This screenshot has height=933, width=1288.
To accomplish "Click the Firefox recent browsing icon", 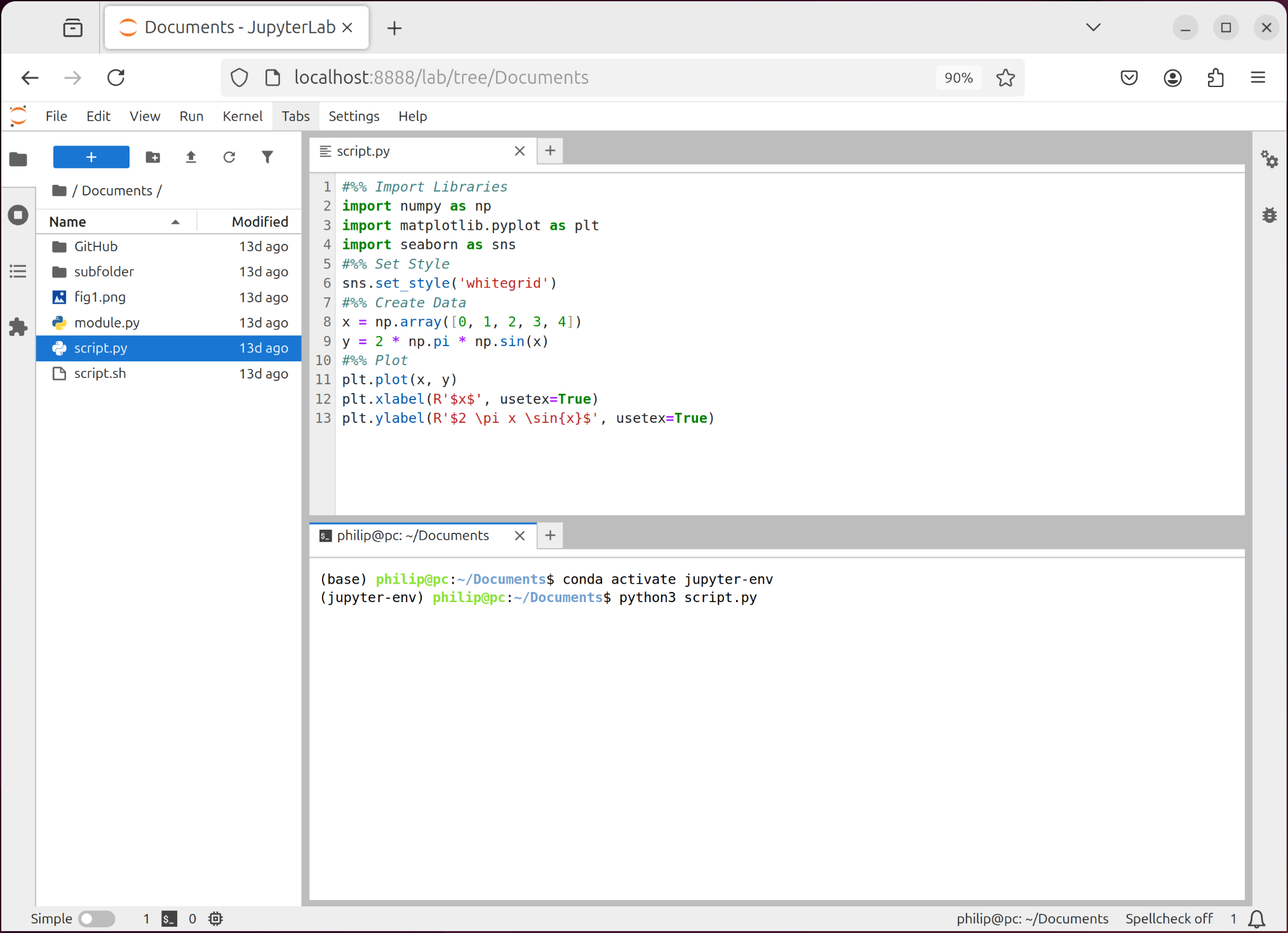I will pyautogui.click(x=73, y=28).
